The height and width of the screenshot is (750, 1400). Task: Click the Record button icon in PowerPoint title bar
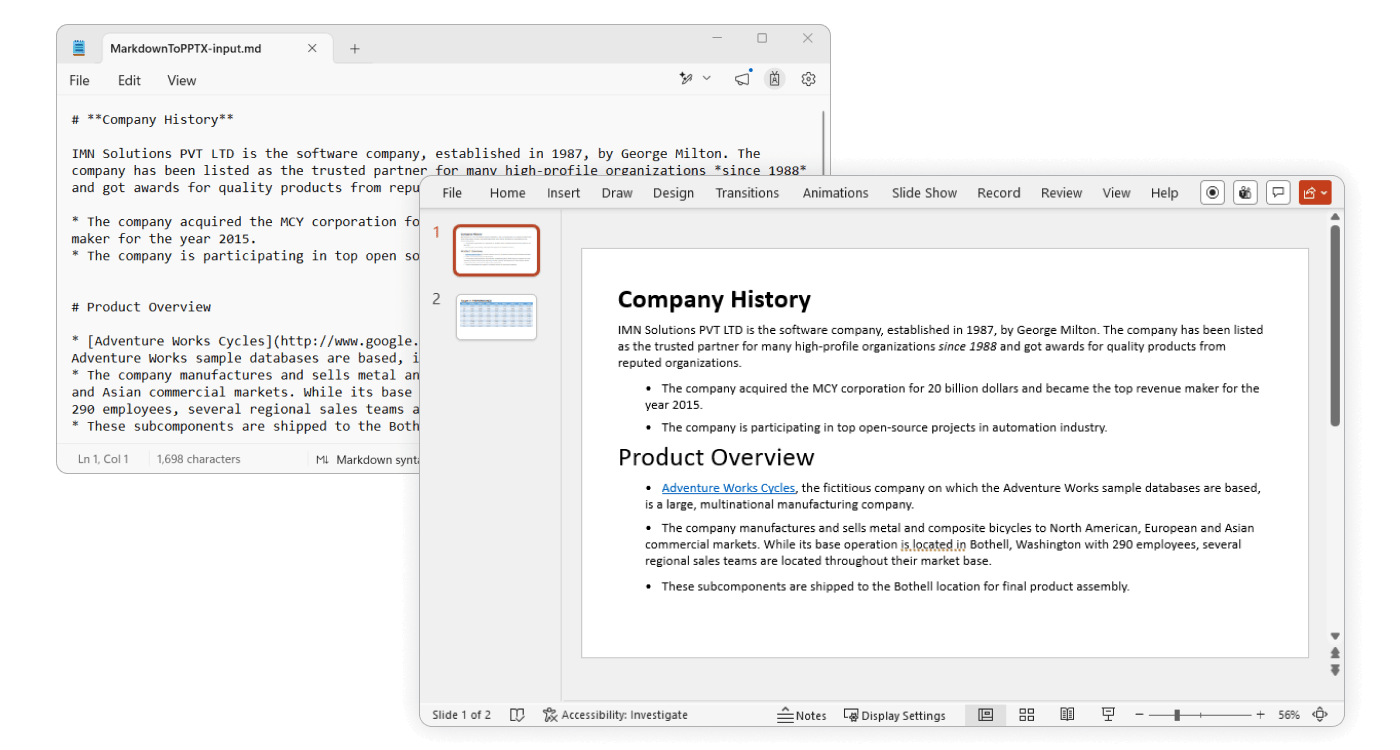pos(1213,193)
